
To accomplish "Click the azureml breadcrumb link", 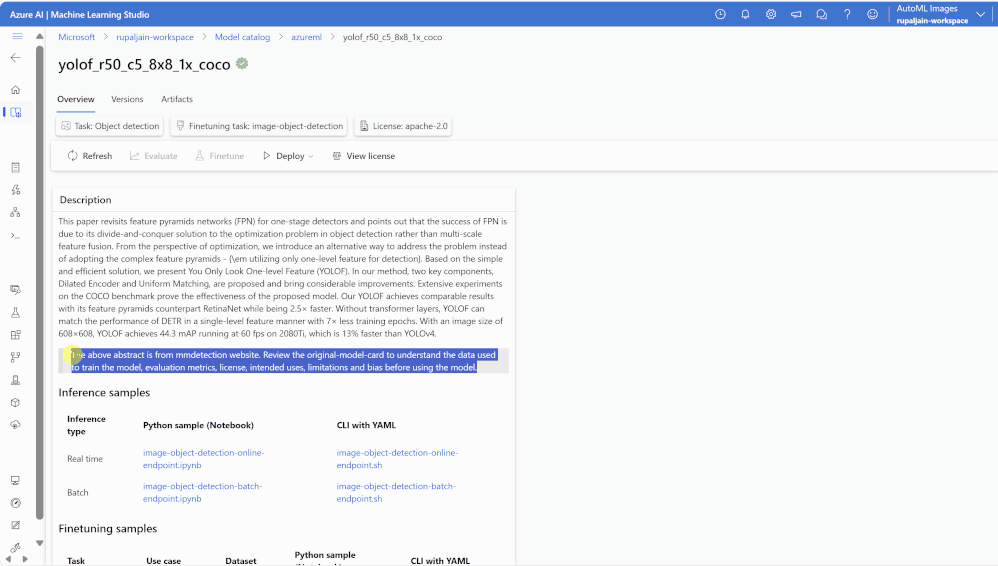I will (307, 37).
